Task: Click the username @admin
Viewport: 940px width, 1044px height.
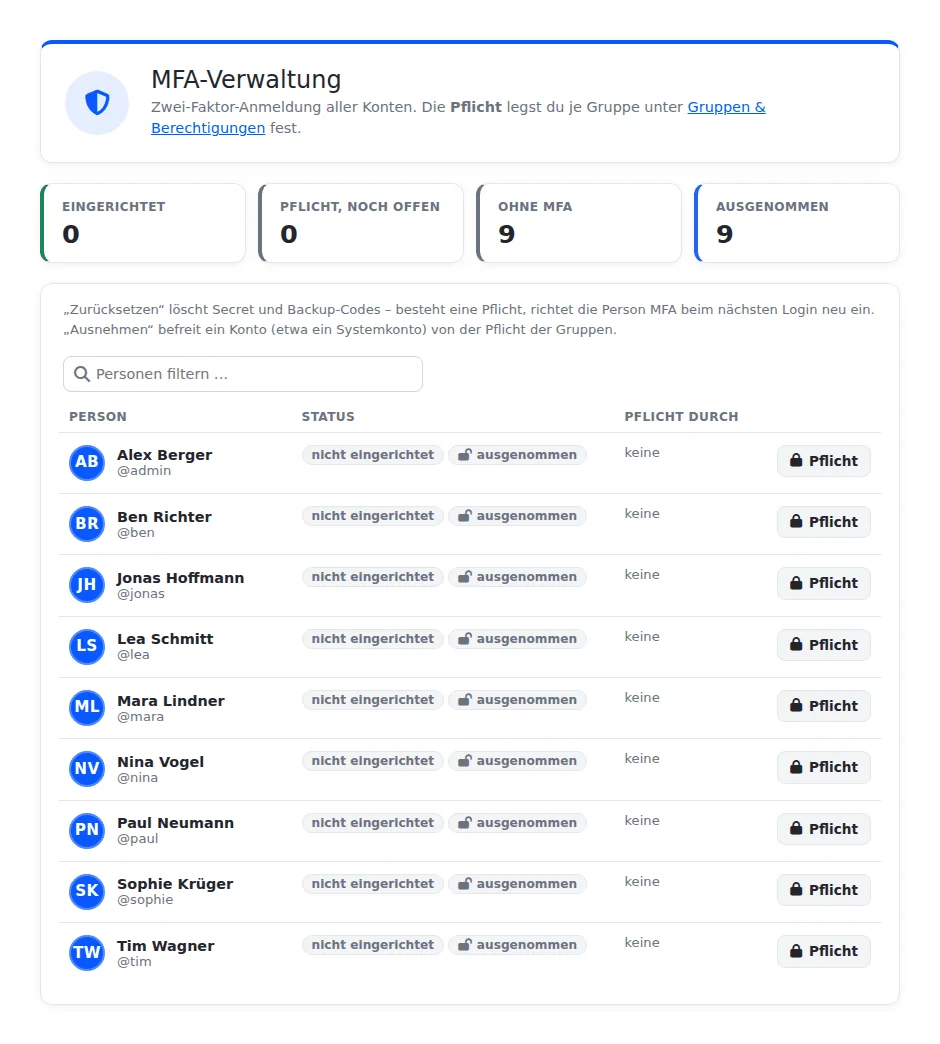Action: [x=144, y=471]
